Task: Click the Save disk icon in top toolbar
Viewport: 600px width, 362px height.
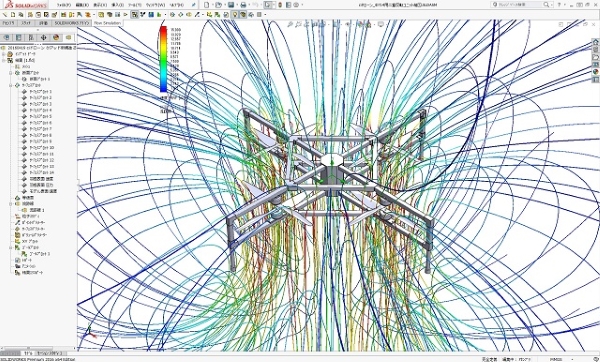Action: pyautogui.click(x=231, y=5)
